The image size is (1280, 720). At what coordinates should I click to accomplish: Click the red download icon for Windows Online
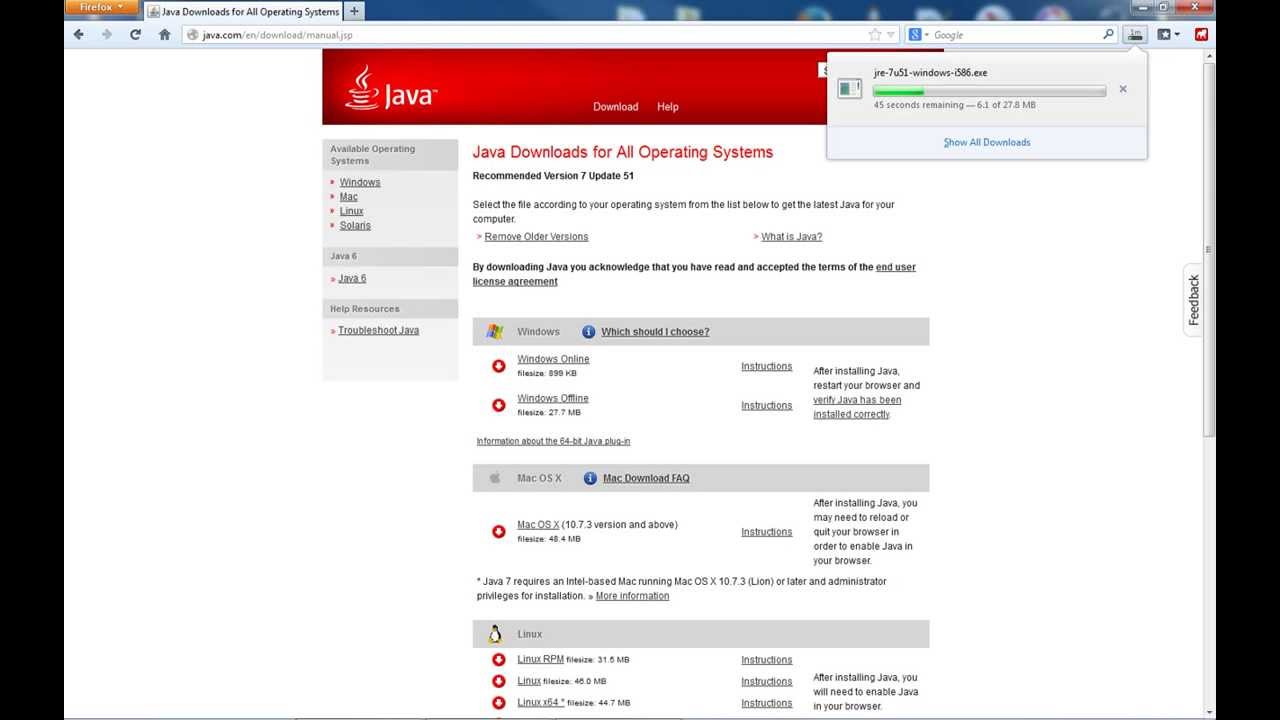coord(499,366)
